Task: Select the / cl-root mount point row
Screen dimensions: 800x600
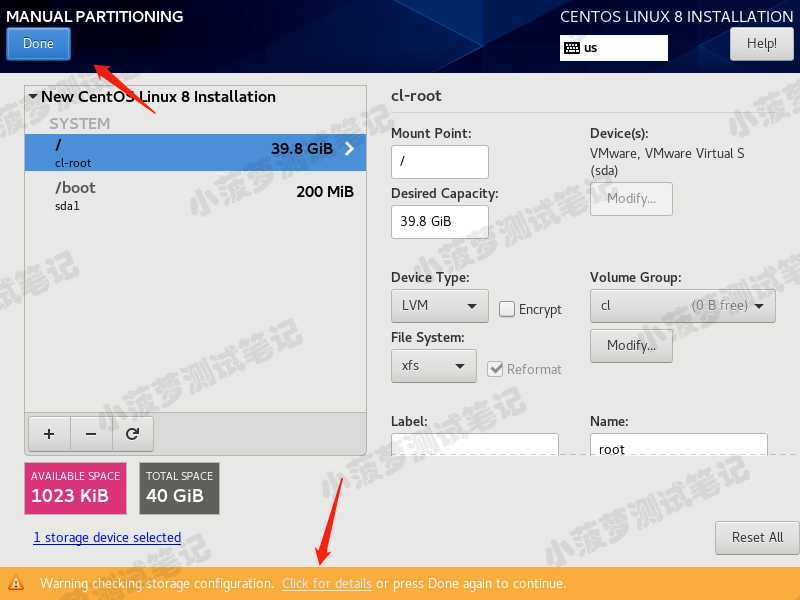Action: (x=195, y=153)
